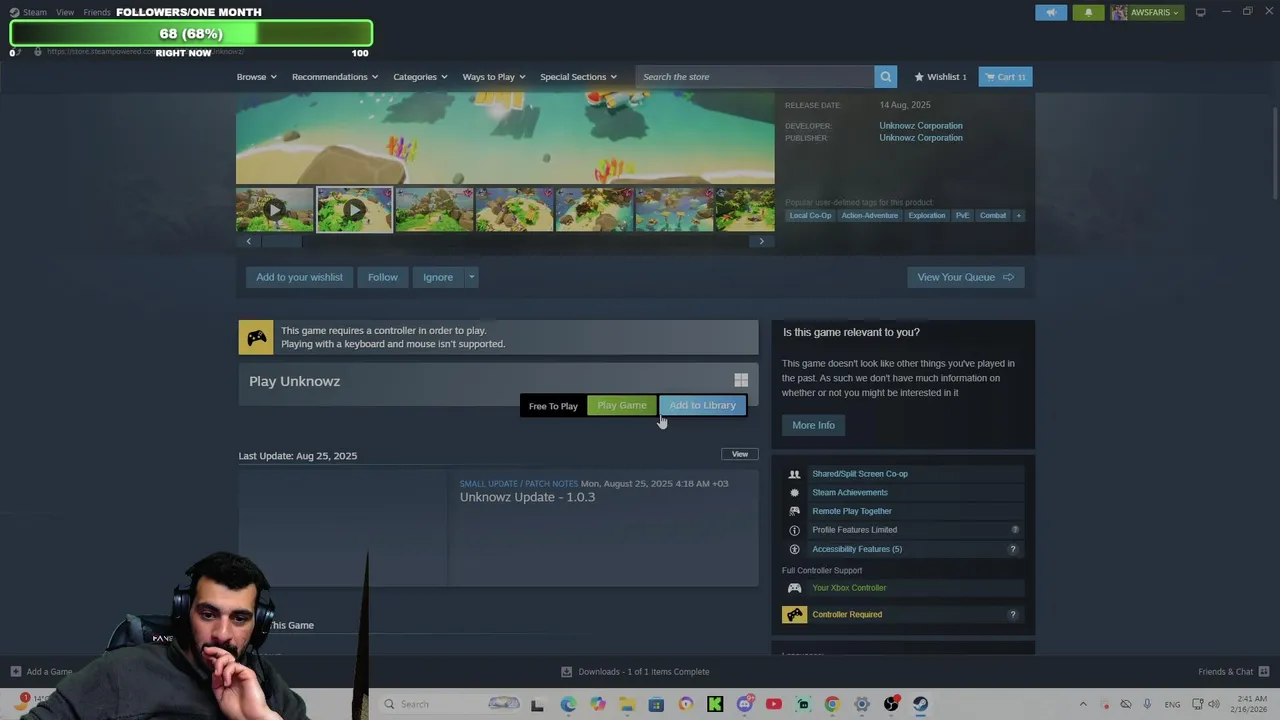Viewport: 1280px width, 720px height.
Task: Click the Steam Achievements star icon
Action: pos(794,492)
